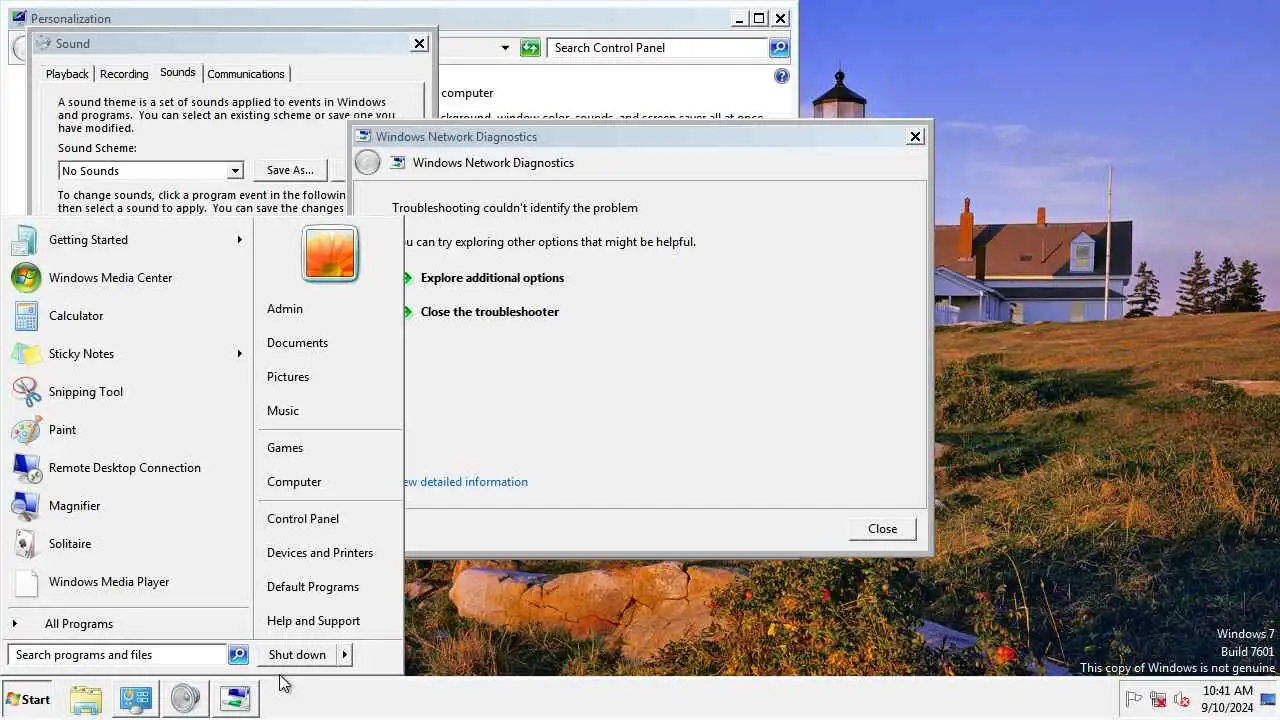Viewport: 1280px width, 720px height.
Task: Open Help and Support
Action: coord(313,621)
